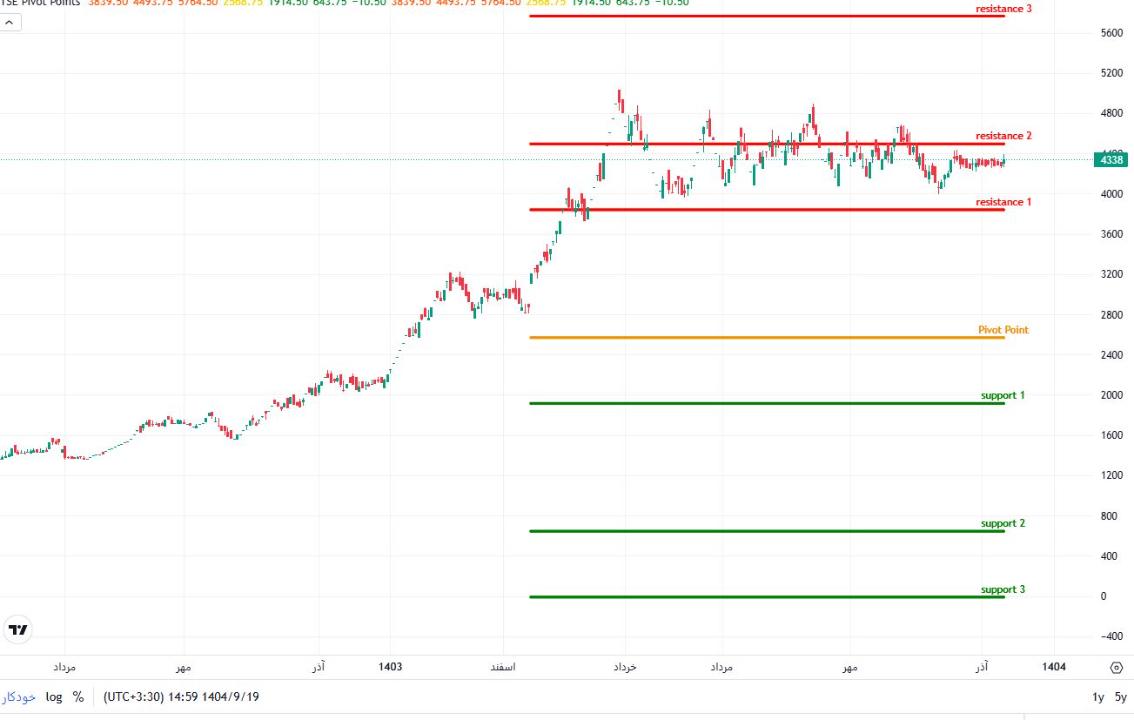Click the current price label 4338
This screenshot has height=720, width=1134.
point(1111,160)
